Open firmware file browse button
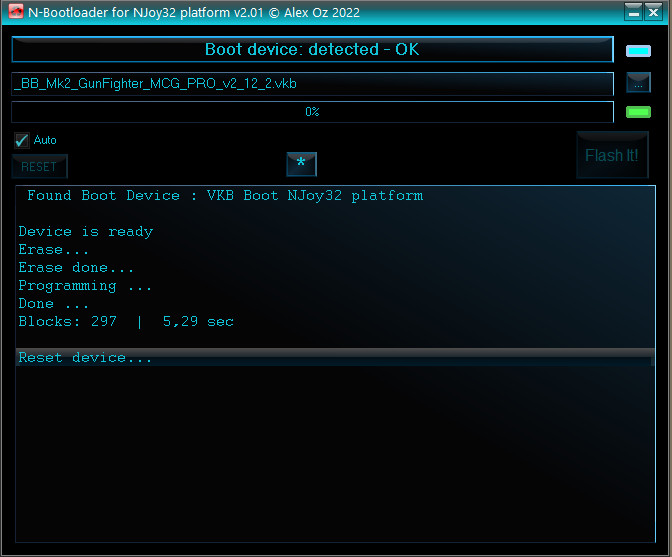Image resolution: width=672 pixels, height=557 pixels. pos(638,83)
